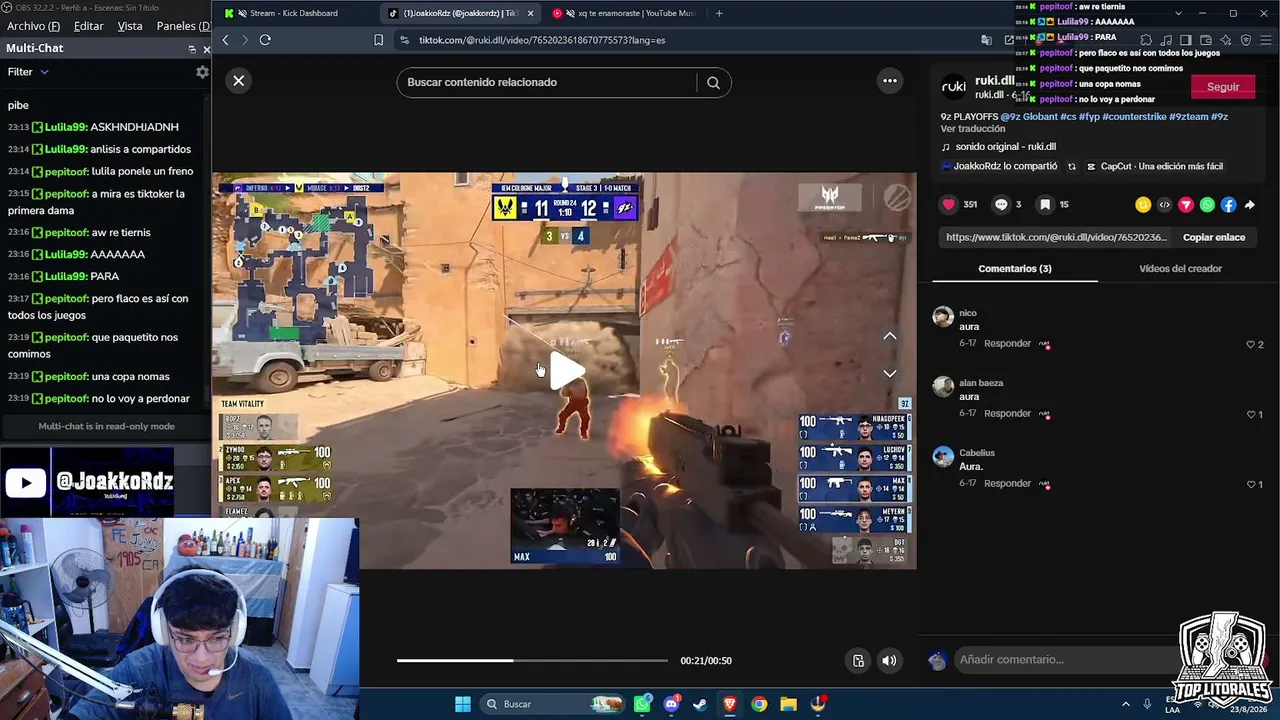Open Brave browser from the taskbar
Image resolution: width=1280 pixels, height=720 pixels.
[x=730, y=704]
